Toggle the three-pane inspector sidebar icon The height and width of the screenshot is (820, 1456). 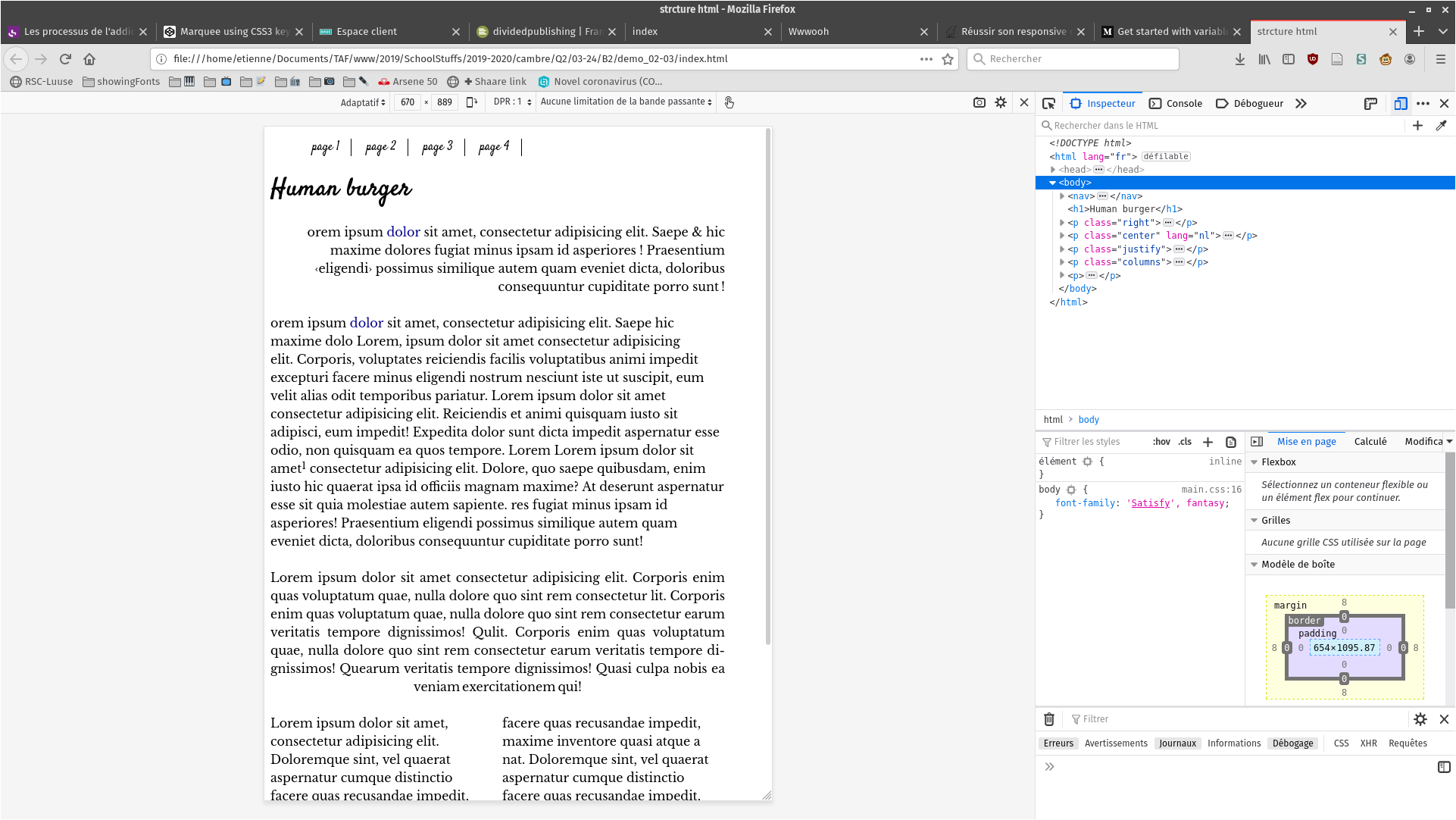pyautogui.click(x=1257, y=442)
